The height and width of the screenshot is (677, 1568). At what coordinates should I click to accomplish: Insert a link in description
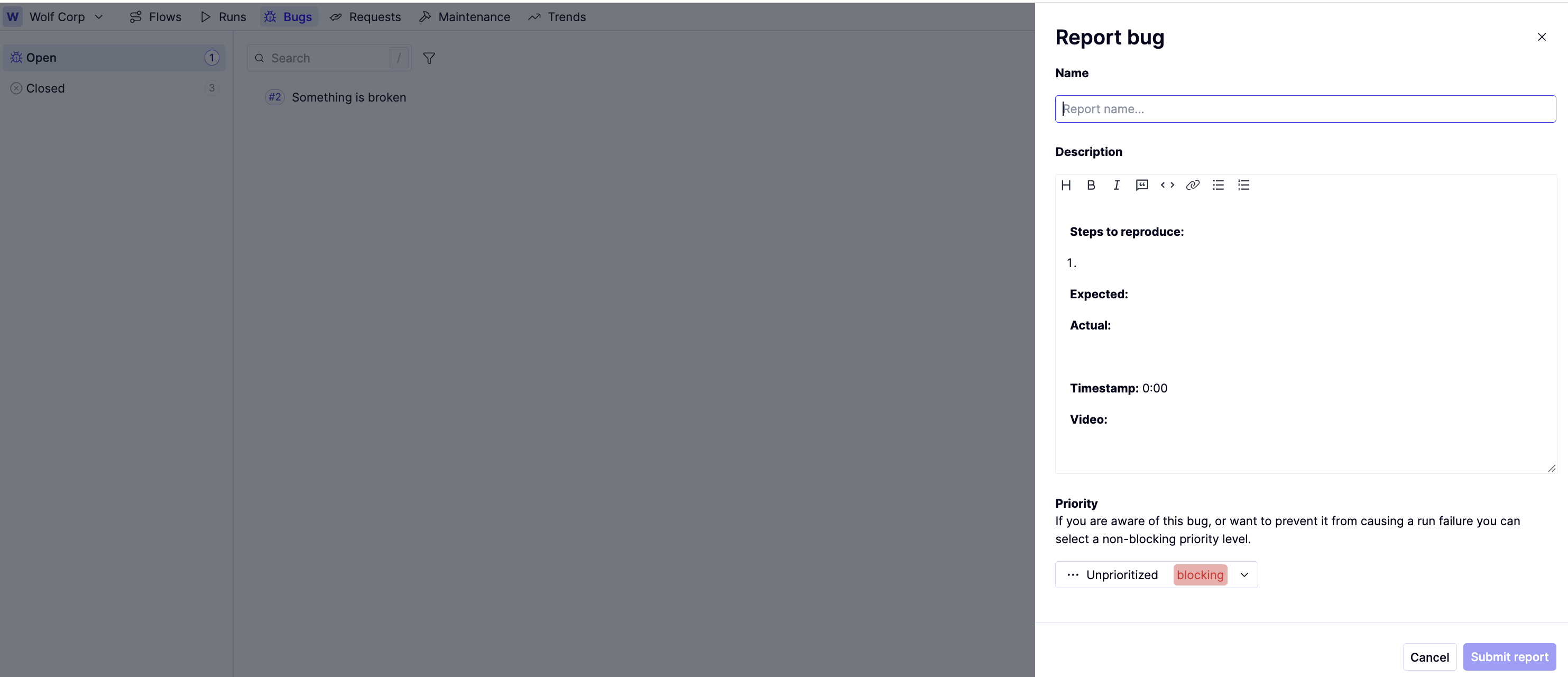(1193, 185)
